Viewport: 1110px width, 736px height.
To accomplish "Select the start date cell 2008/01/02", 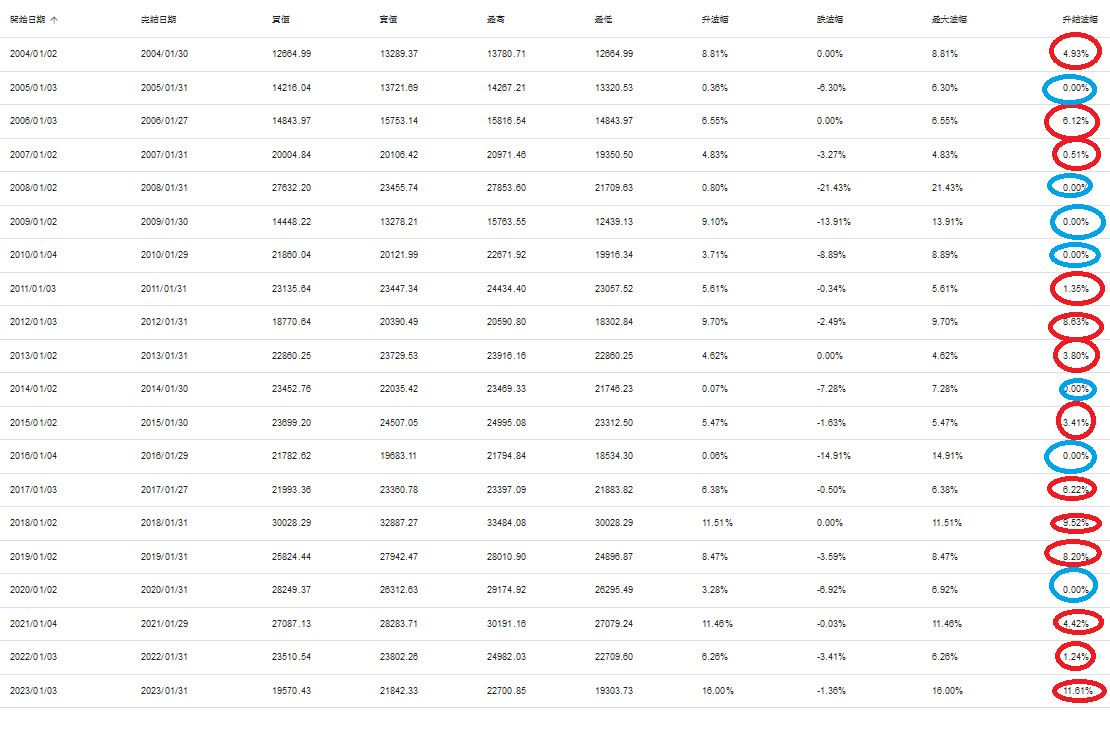I will (x=34, y=188).
